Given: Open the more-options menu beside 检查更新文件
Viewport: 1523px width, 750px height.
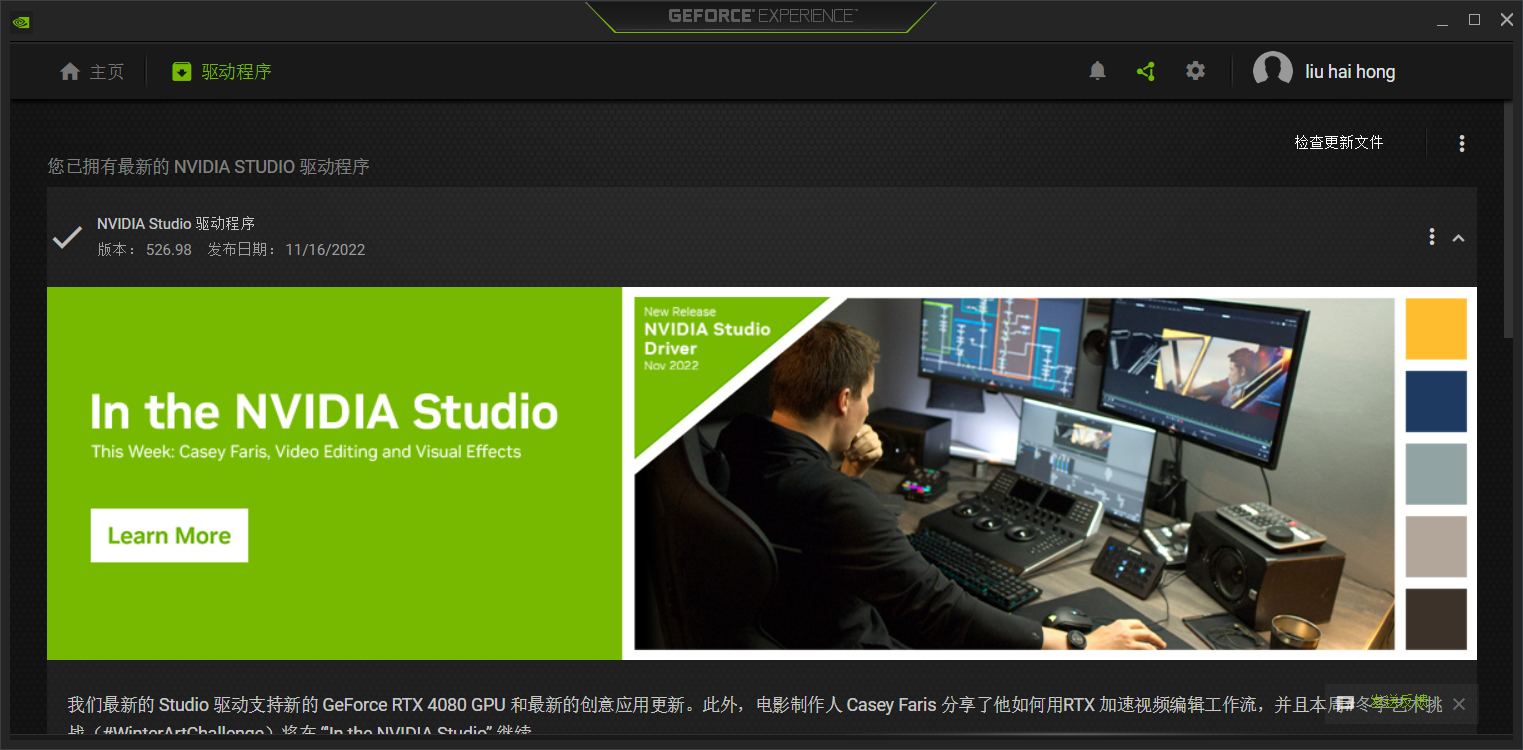Looking at the screenshot, I should (1462, 143).
